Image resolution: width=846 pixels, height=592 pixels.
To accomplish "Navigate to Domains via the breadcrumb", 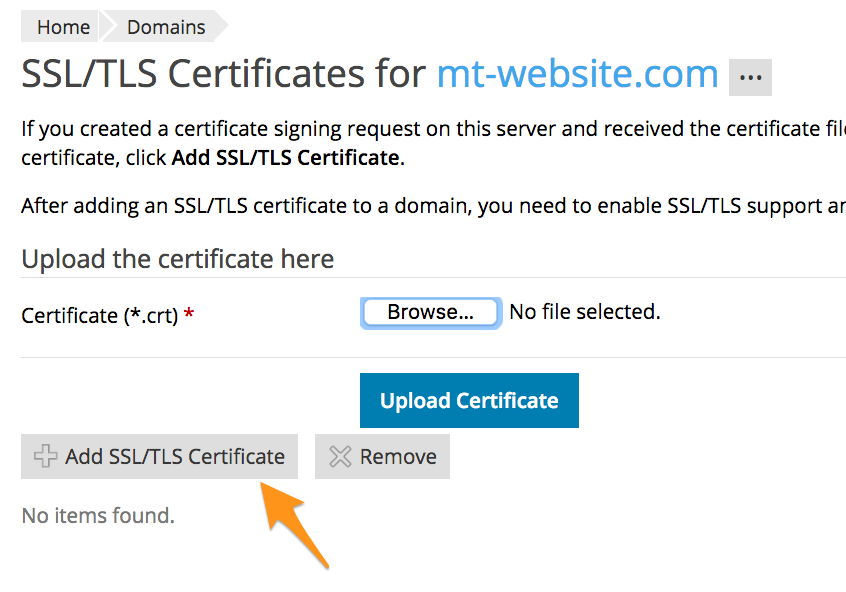I will [165, 26].
